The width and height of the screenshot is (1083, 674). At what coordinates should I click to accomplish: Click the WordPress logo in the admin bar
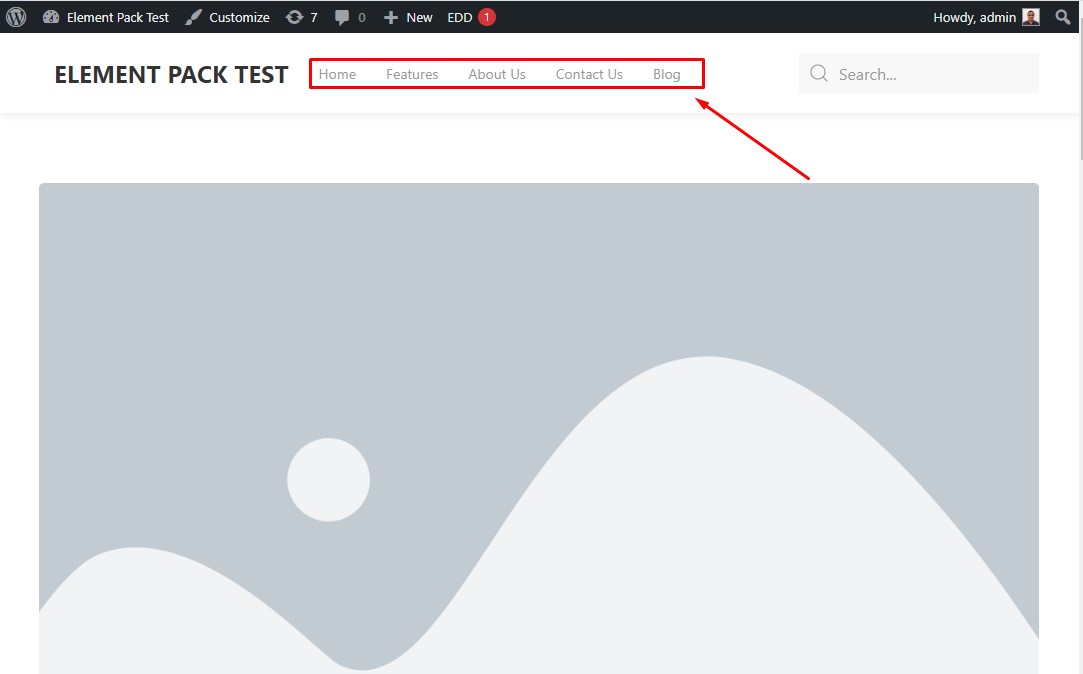point(15,17)
